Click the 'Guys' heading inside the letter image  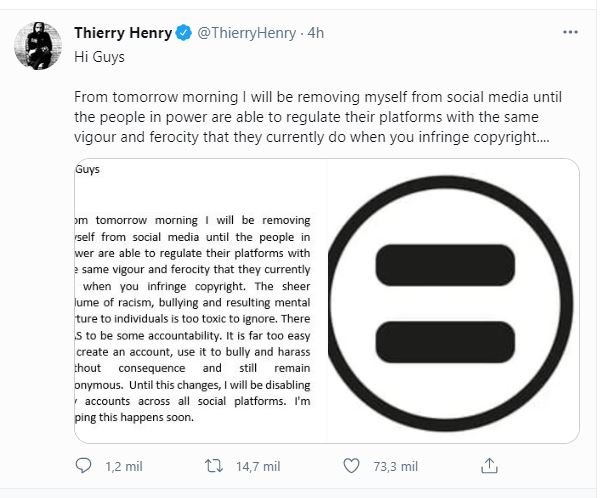click(x=89, y=169)
